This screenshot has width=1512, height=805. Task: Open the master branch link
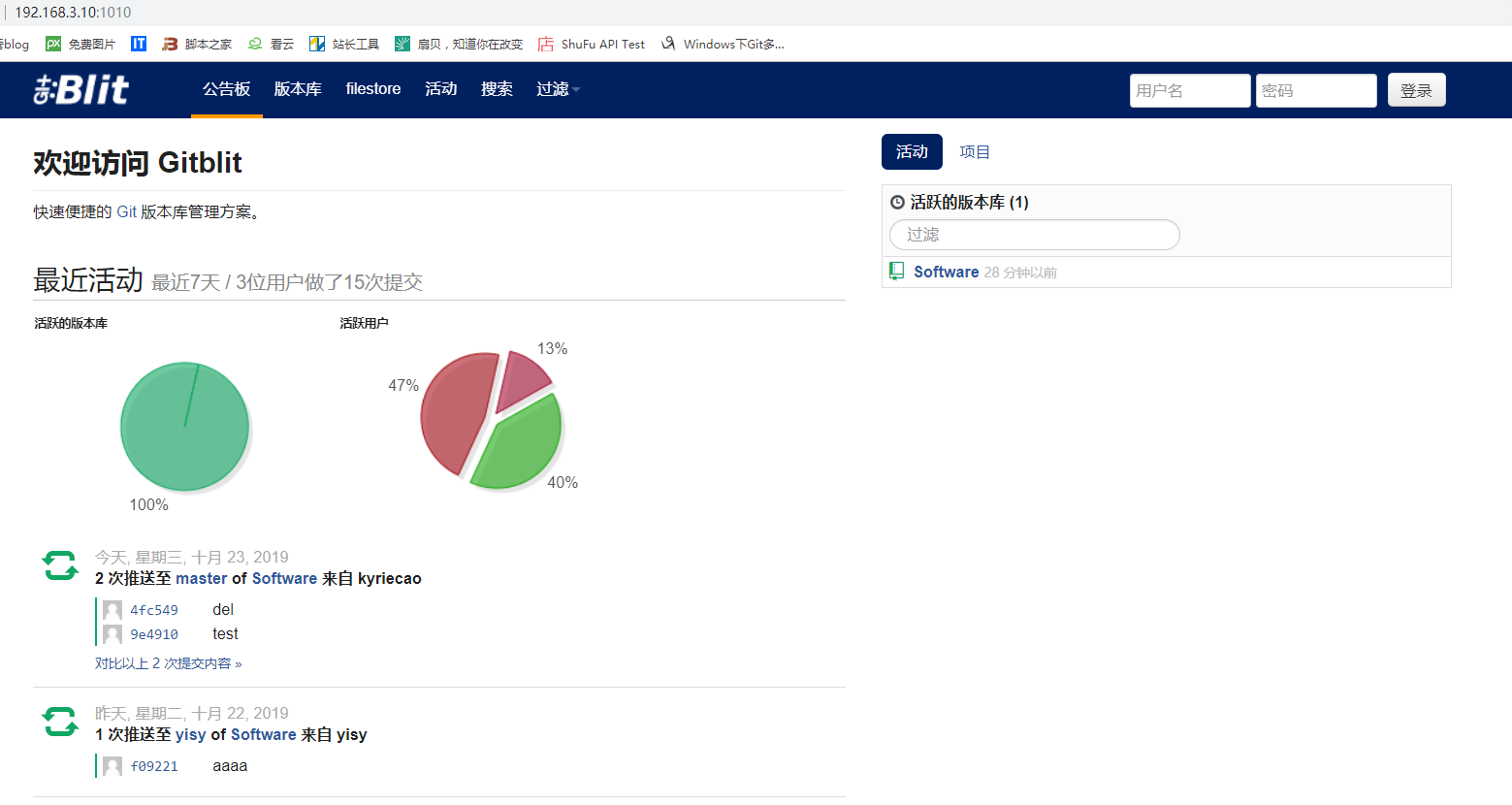[202, 578]
